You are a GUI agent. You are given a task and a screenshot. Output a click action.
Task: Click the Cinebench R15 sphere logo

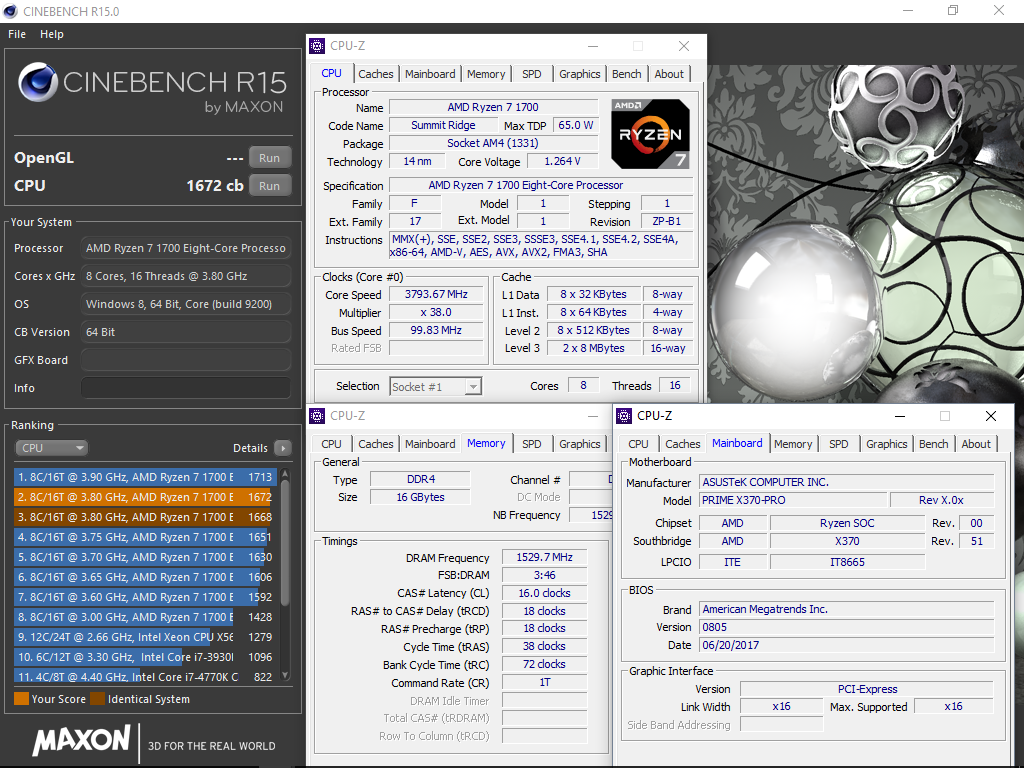[x=38, y=82]
